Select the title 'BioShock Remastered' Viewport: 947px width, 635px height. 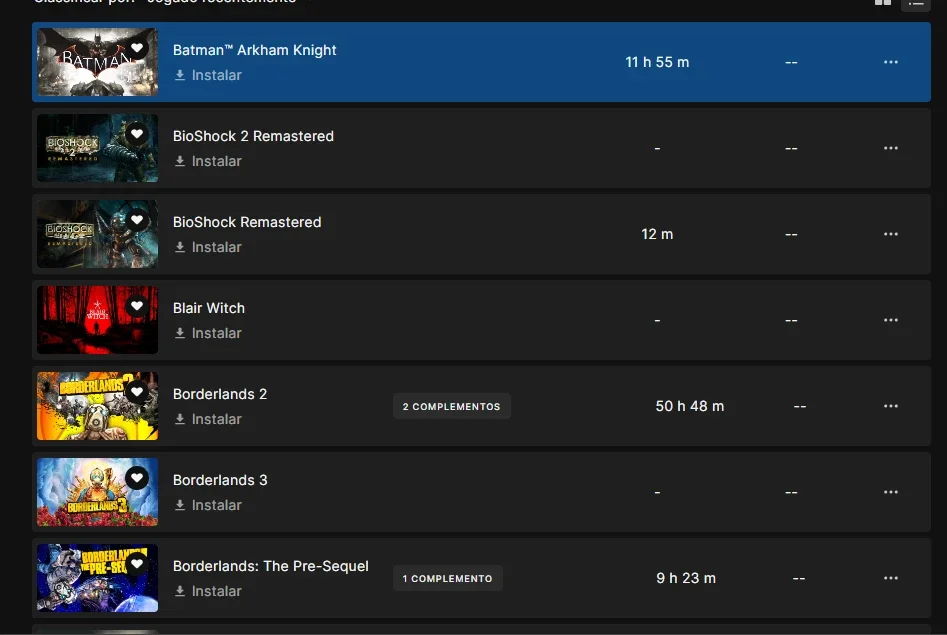[247, 222]
